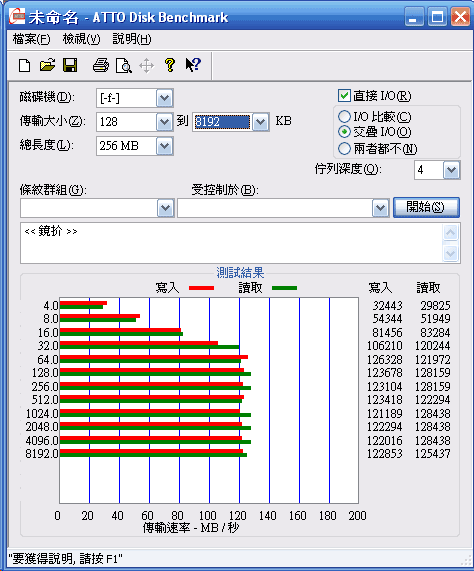Viewport: 474px width, 571px height.
Task: Select the I/O 比較 radio button
Action: point(344,117)
